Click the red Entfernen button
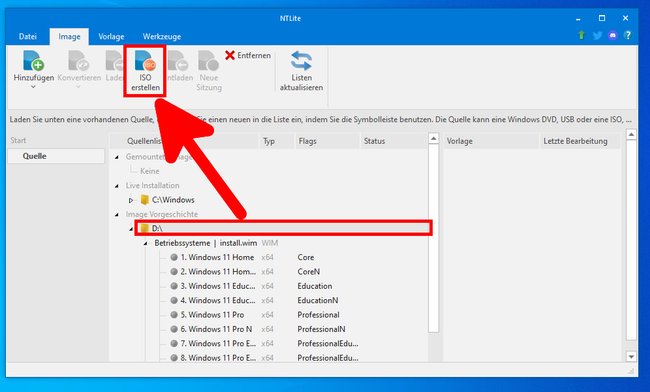650x392 pixels. coord(248,55)
